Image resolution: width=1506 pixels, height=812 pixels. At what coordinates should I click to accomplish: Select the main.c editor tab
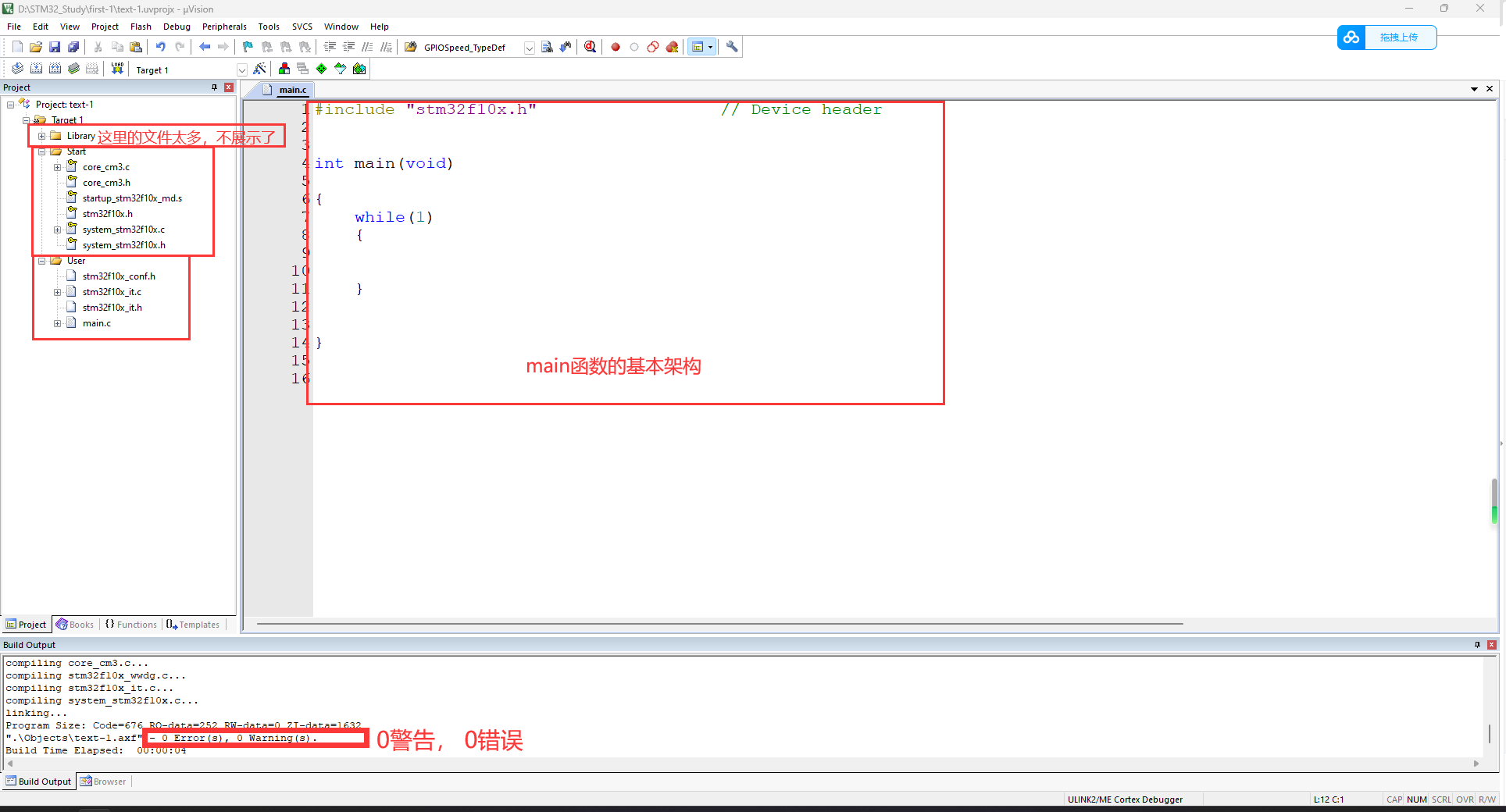click(x=286, y=90)
